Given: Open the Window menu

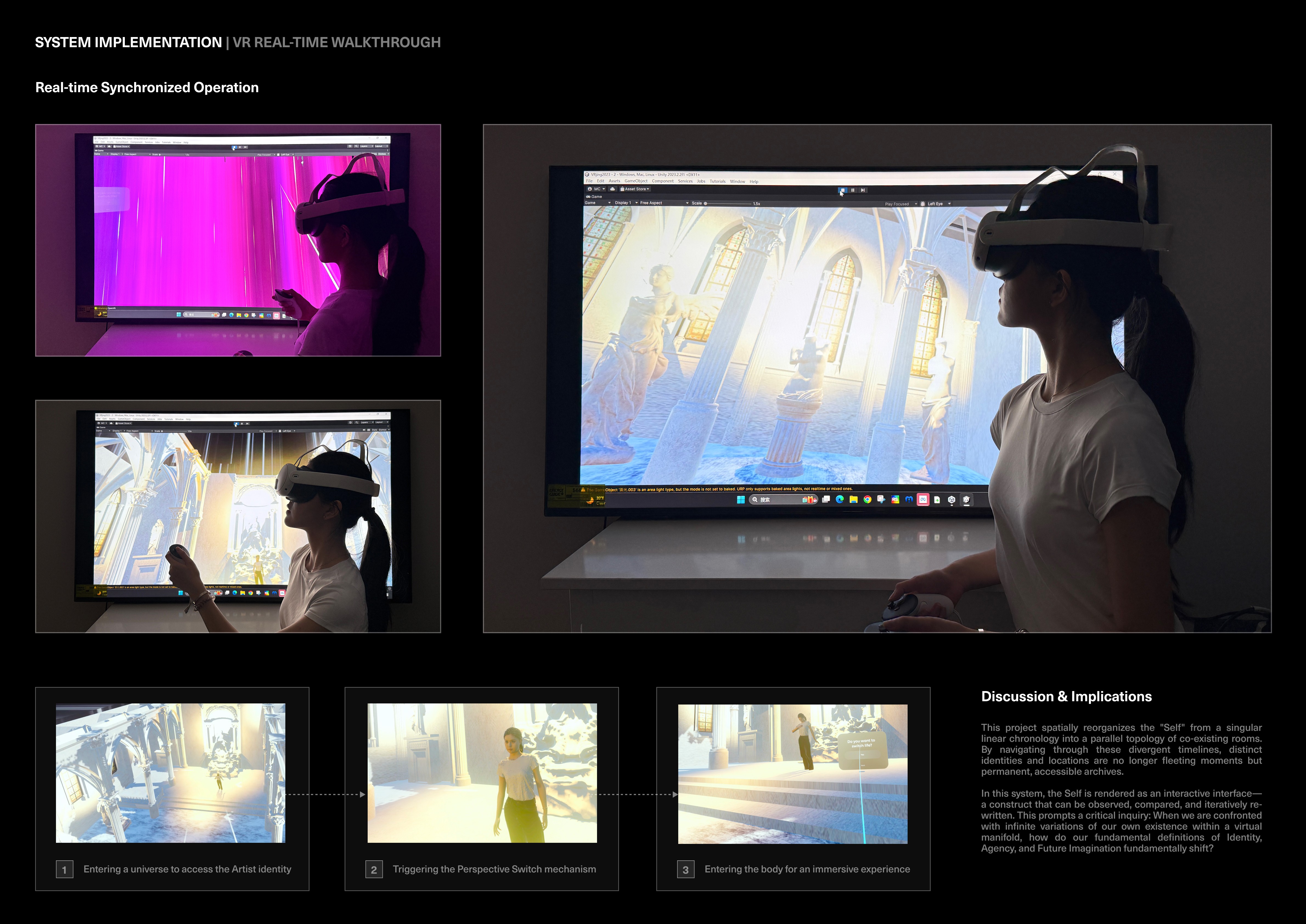Looking at the screenshot, I should coord(737,182).
